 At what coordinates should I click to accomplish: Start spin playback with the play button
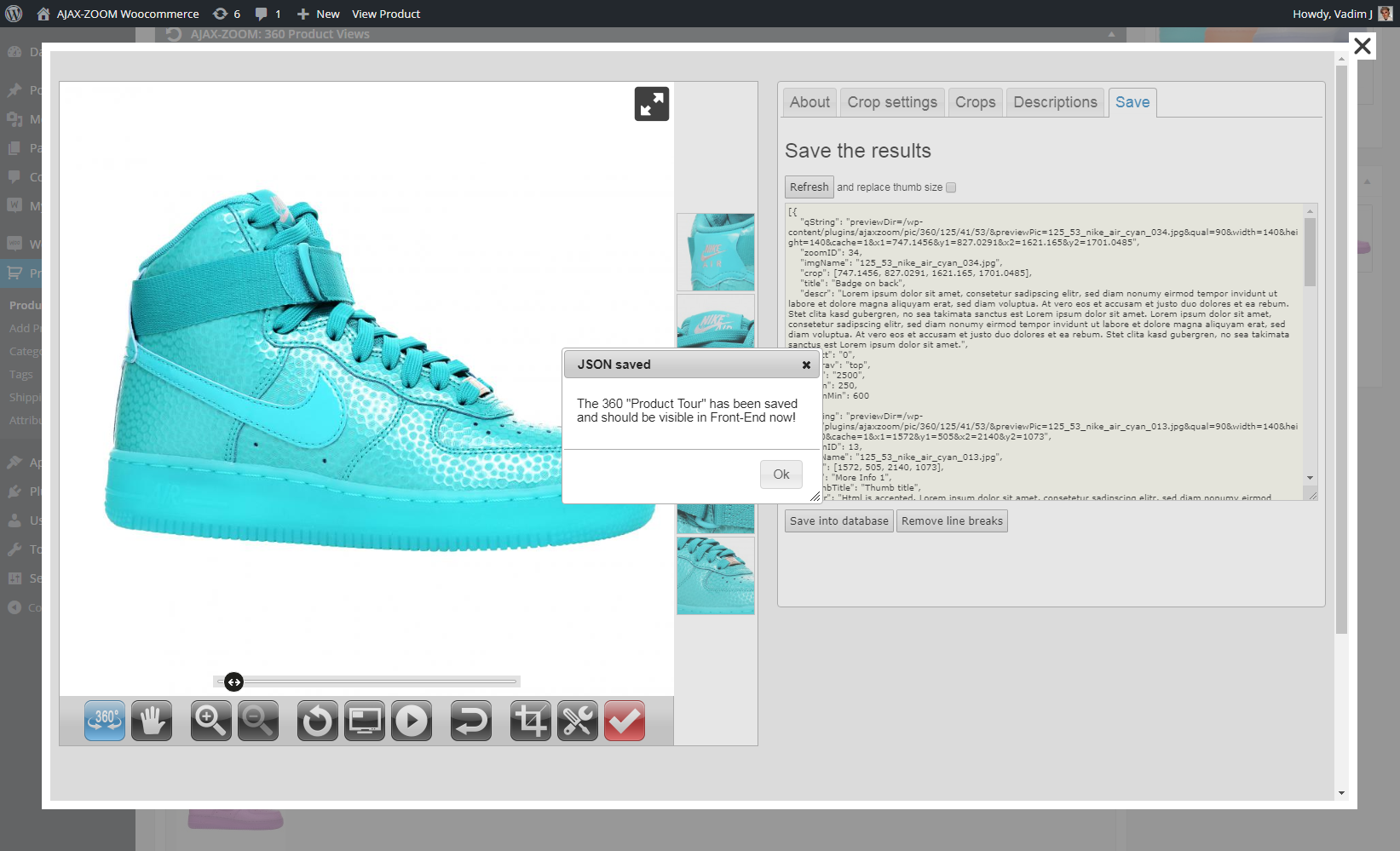tap(412, 721)
